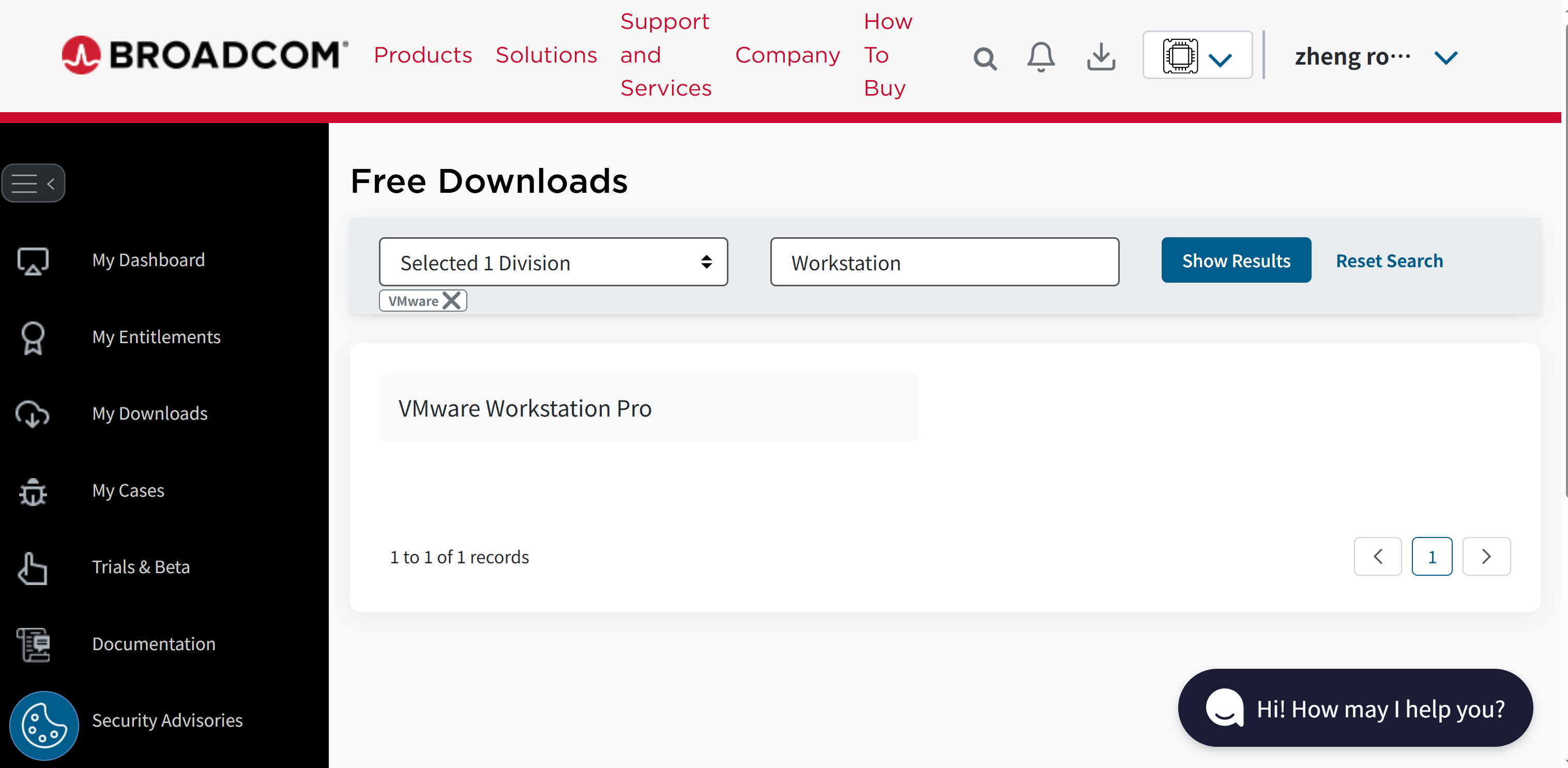Open the Products menu
The image size is (1568, 768).
[x=422, y=55]
